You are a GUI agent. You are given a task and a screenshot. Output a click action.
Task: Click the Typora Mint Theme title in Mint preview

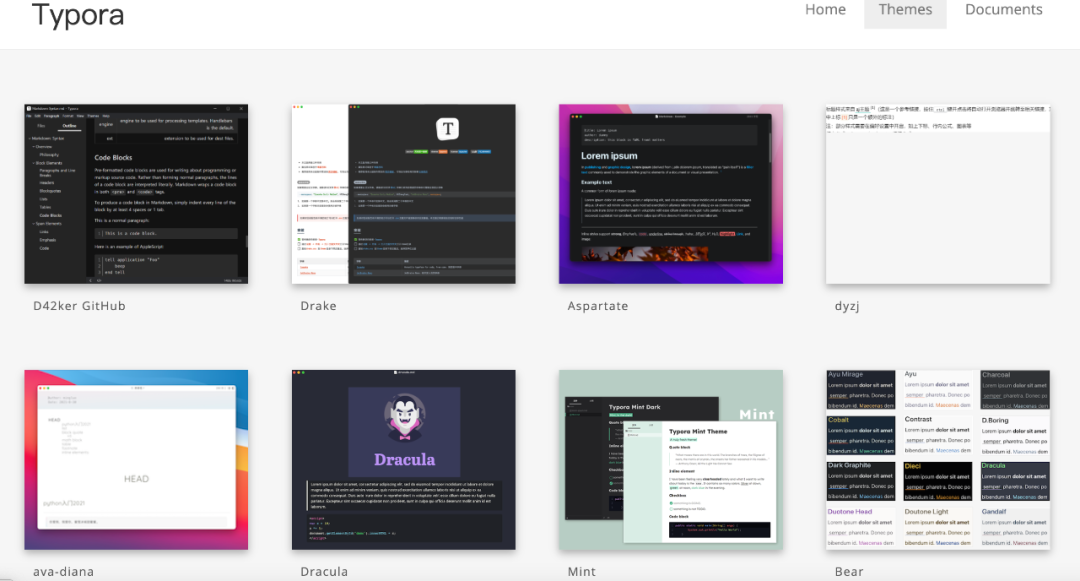698,432
